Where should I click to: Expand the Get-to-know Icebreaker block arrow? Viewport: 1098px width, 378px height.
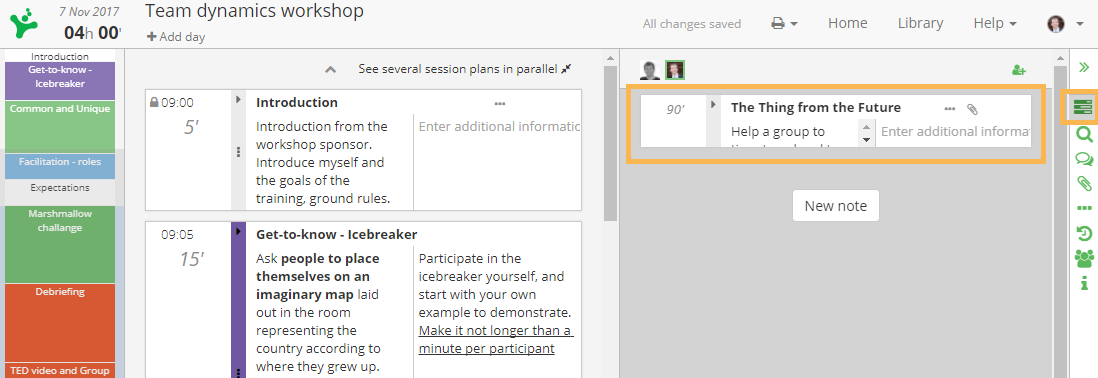coord(238,232)
